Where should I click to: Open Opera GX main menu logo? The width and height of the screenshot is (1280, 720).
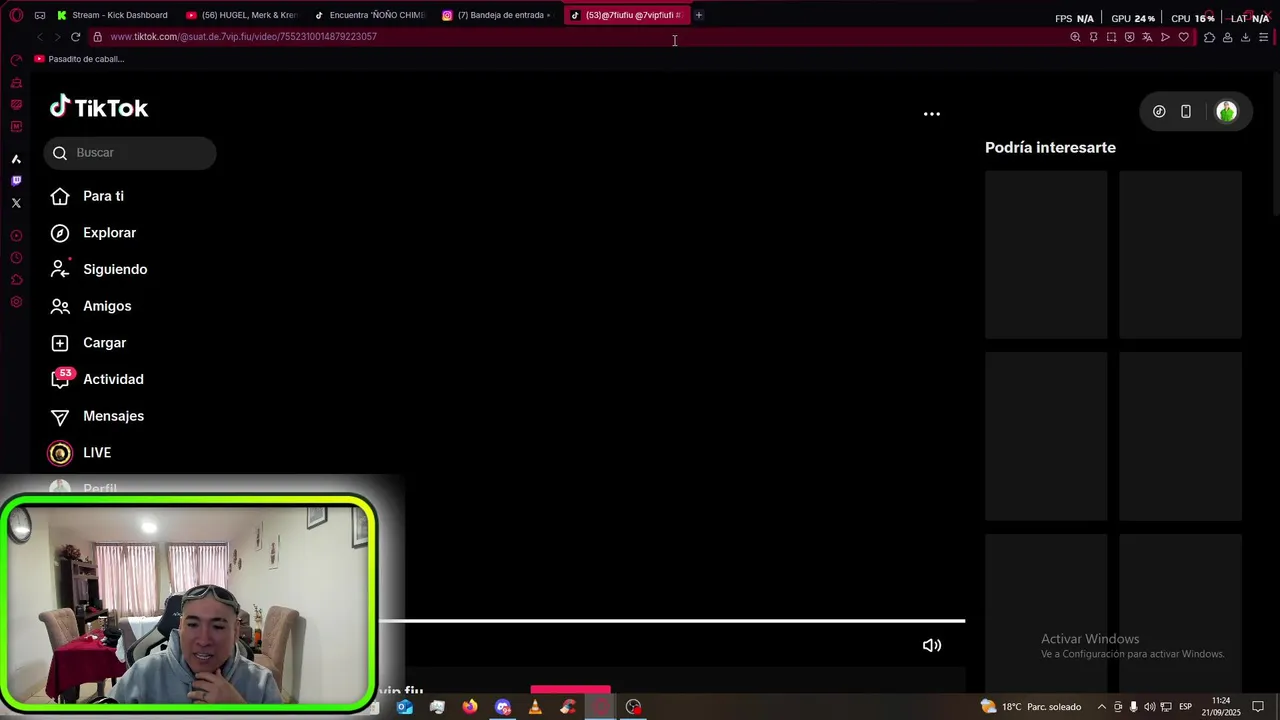[x=16, y=15]
